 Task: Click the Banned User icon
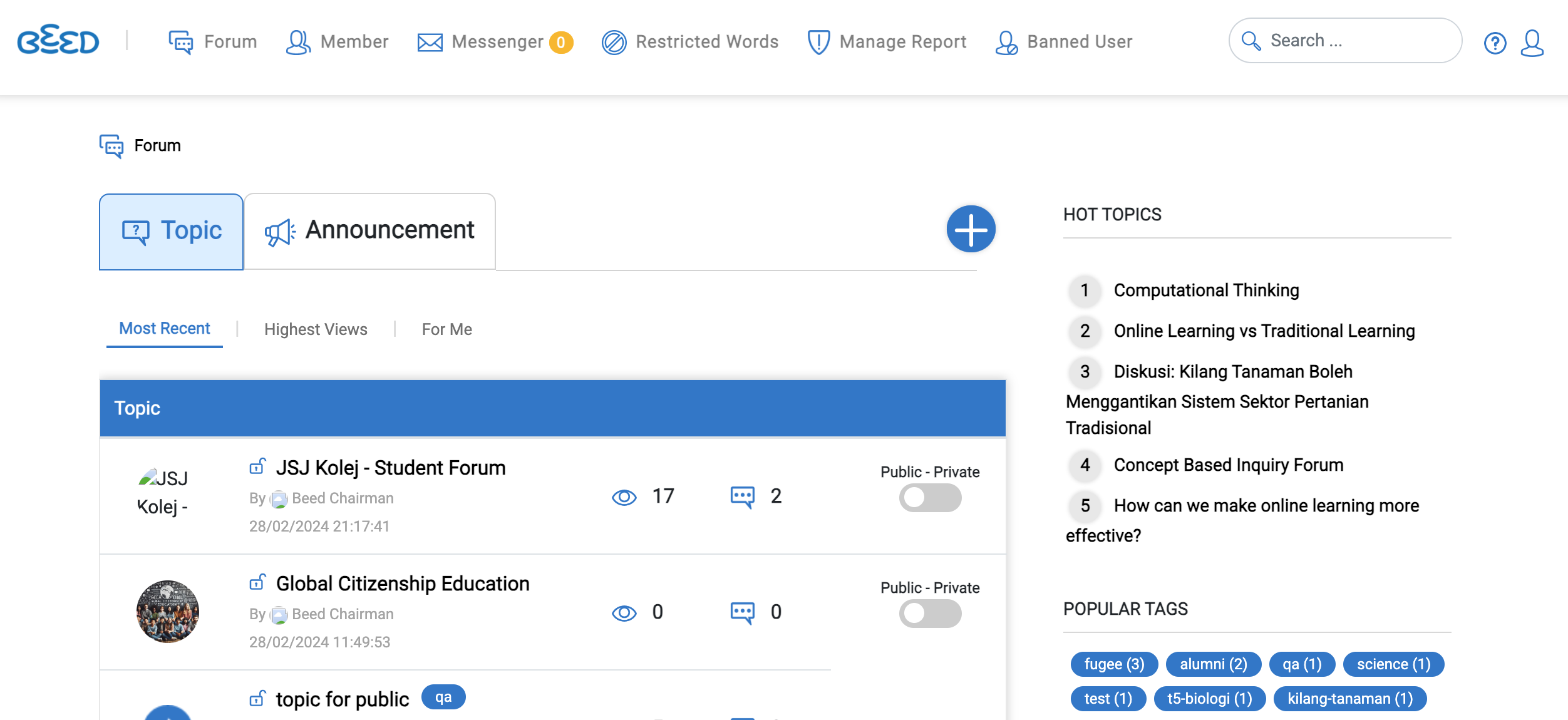coord(1006,42)
